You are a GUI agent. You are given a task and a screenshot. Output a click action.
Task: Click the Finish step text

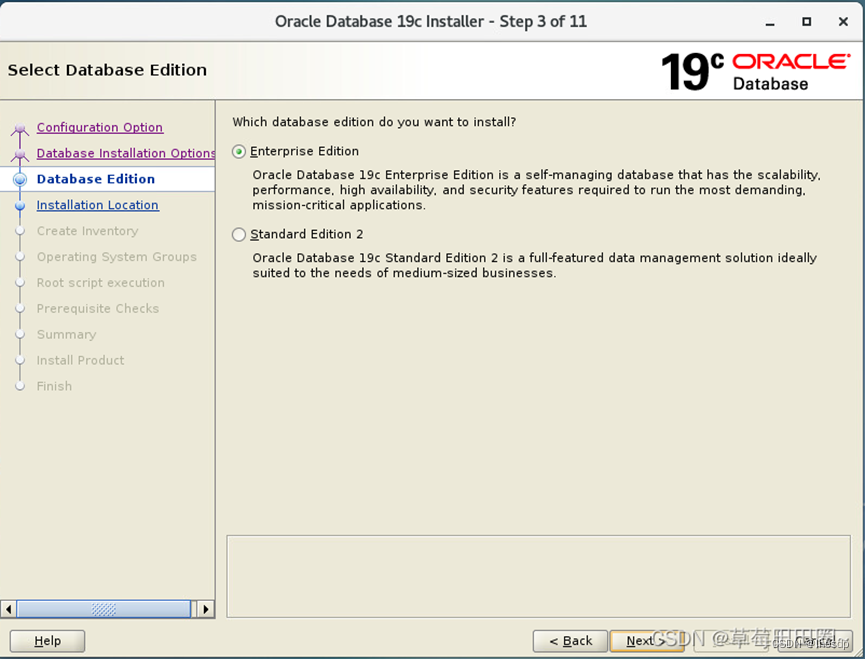click(x=54, y=387)
